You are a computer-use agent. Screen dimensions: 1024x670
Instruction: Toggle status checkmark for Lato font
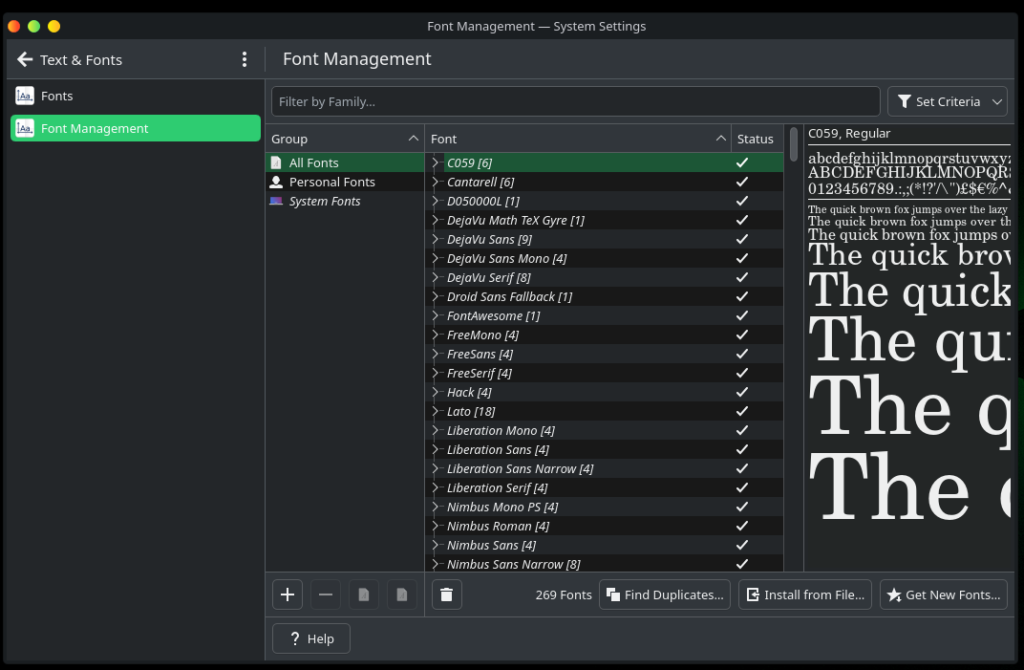[x=742, y=411]
